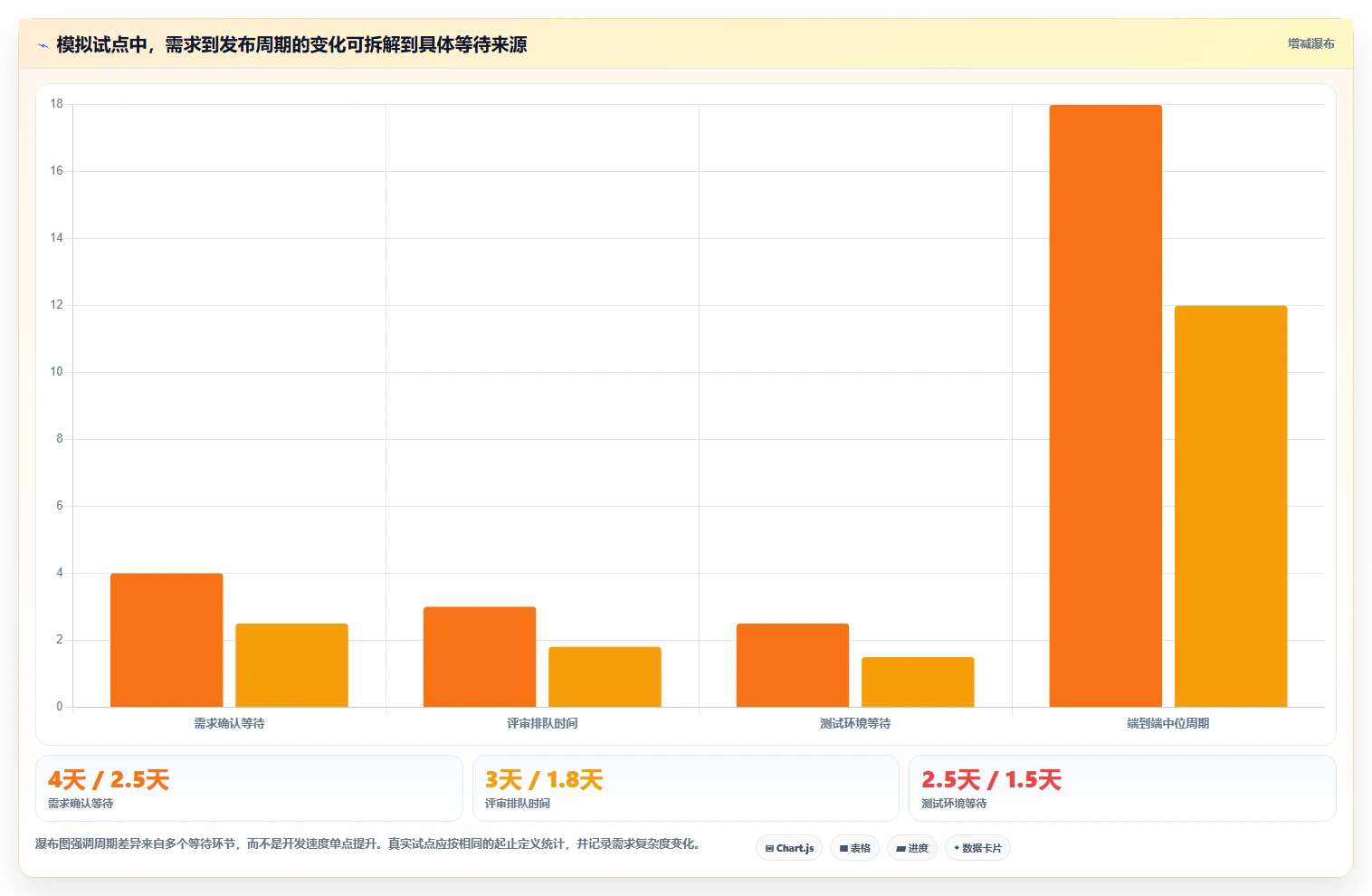Click the 3天 / 1.8天 card value

point(544,780)
